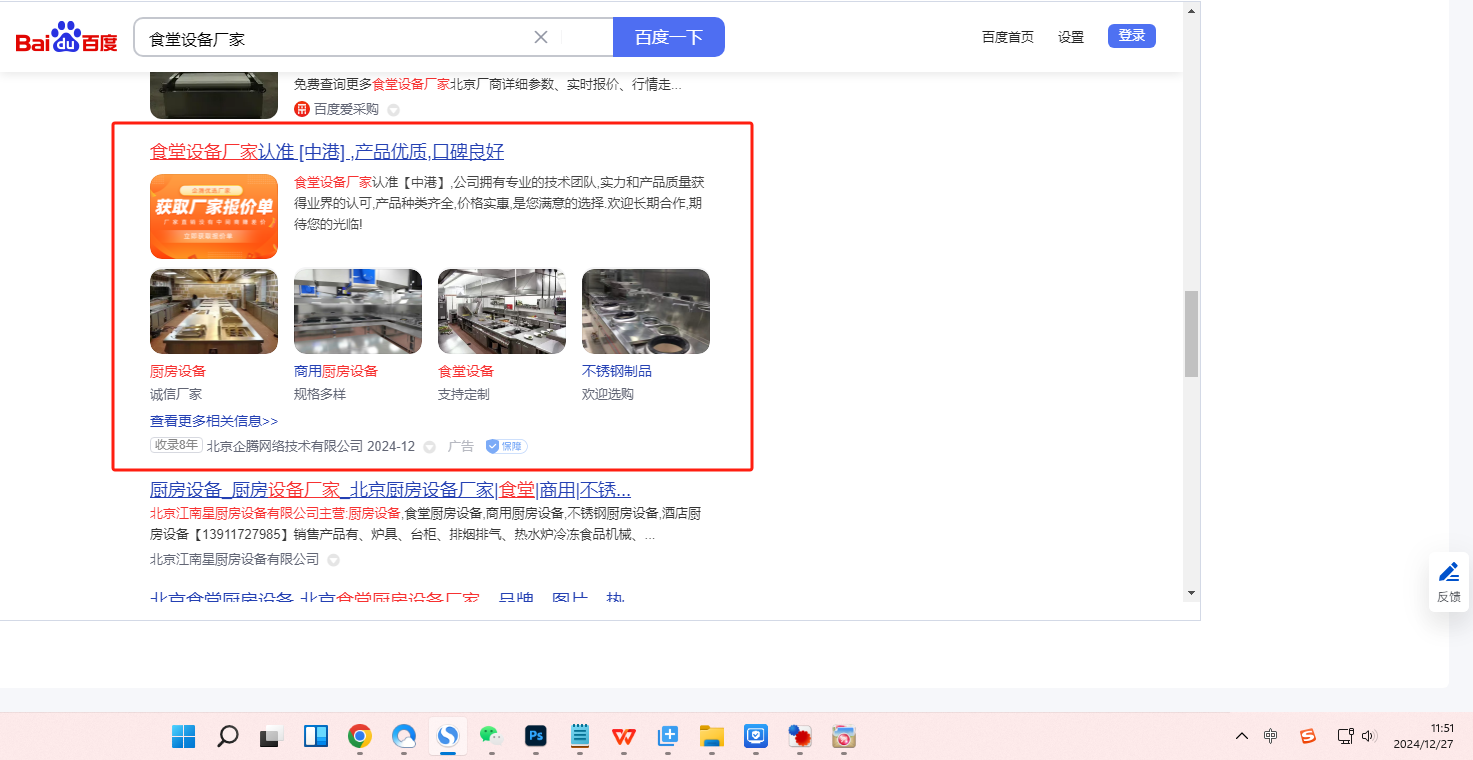Click the Baidu logo

tap(66, 38)
